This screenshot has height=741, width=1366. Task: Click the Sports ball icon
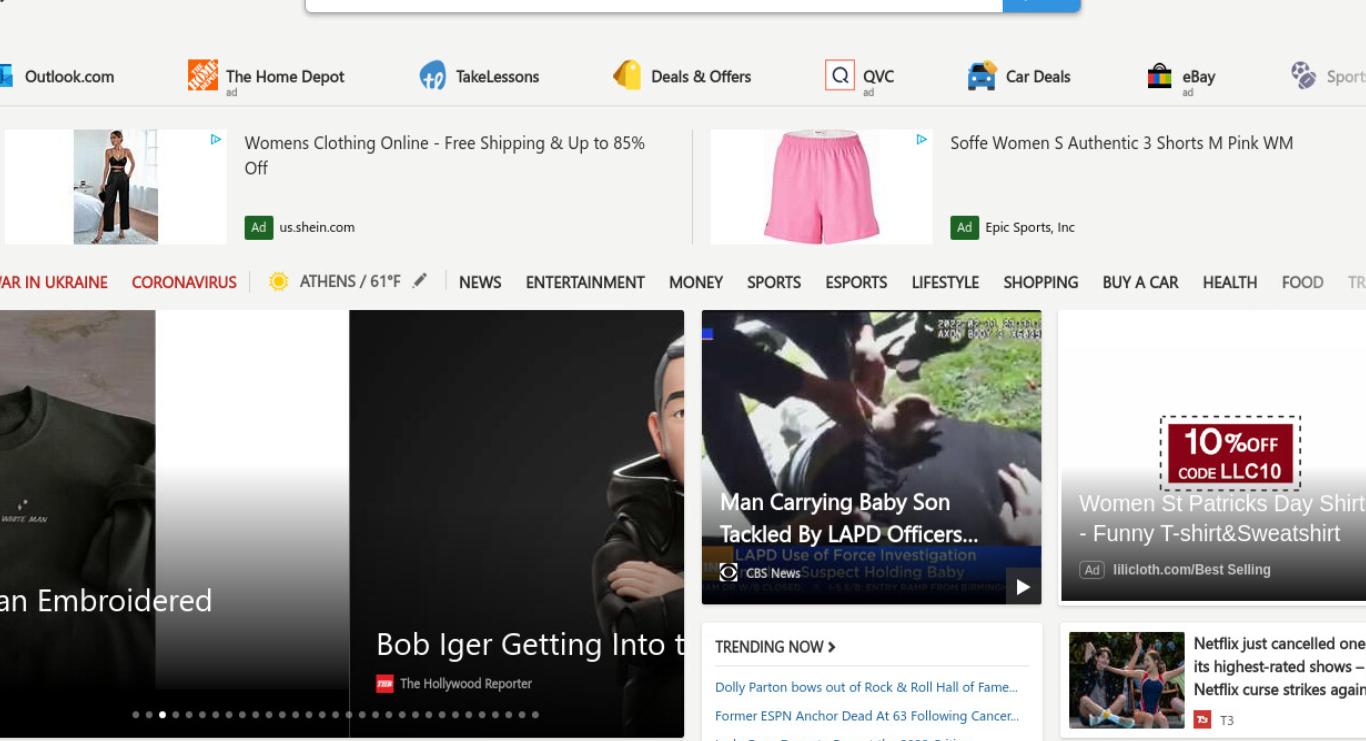(1304, 75)
